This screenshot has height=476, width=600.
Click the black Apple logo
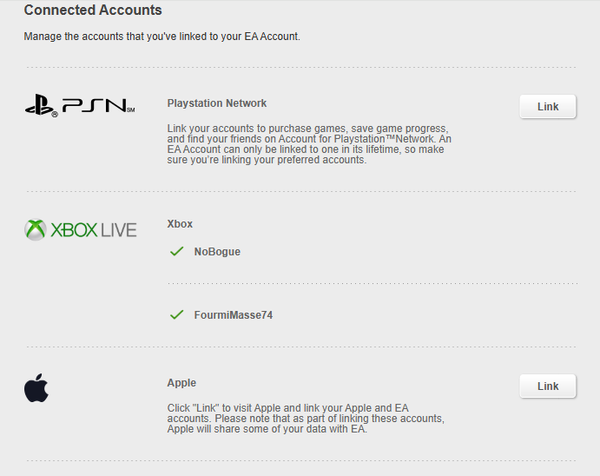[37, 388]
